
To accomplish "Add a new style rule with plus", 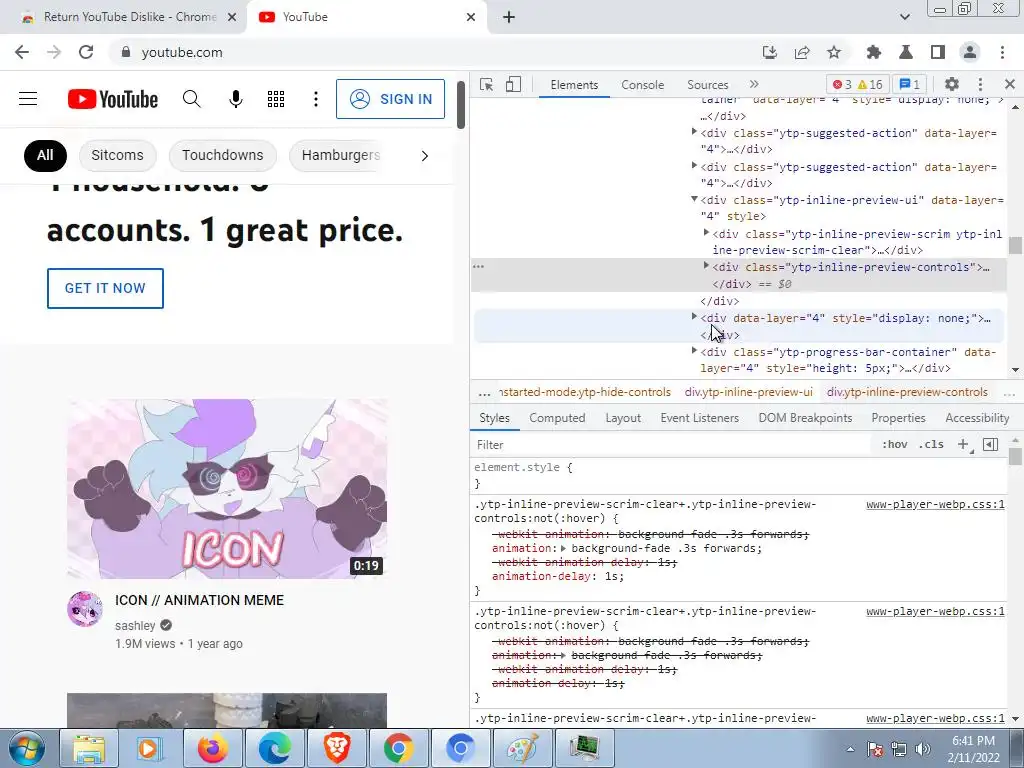I will click(x=963, y=445).
